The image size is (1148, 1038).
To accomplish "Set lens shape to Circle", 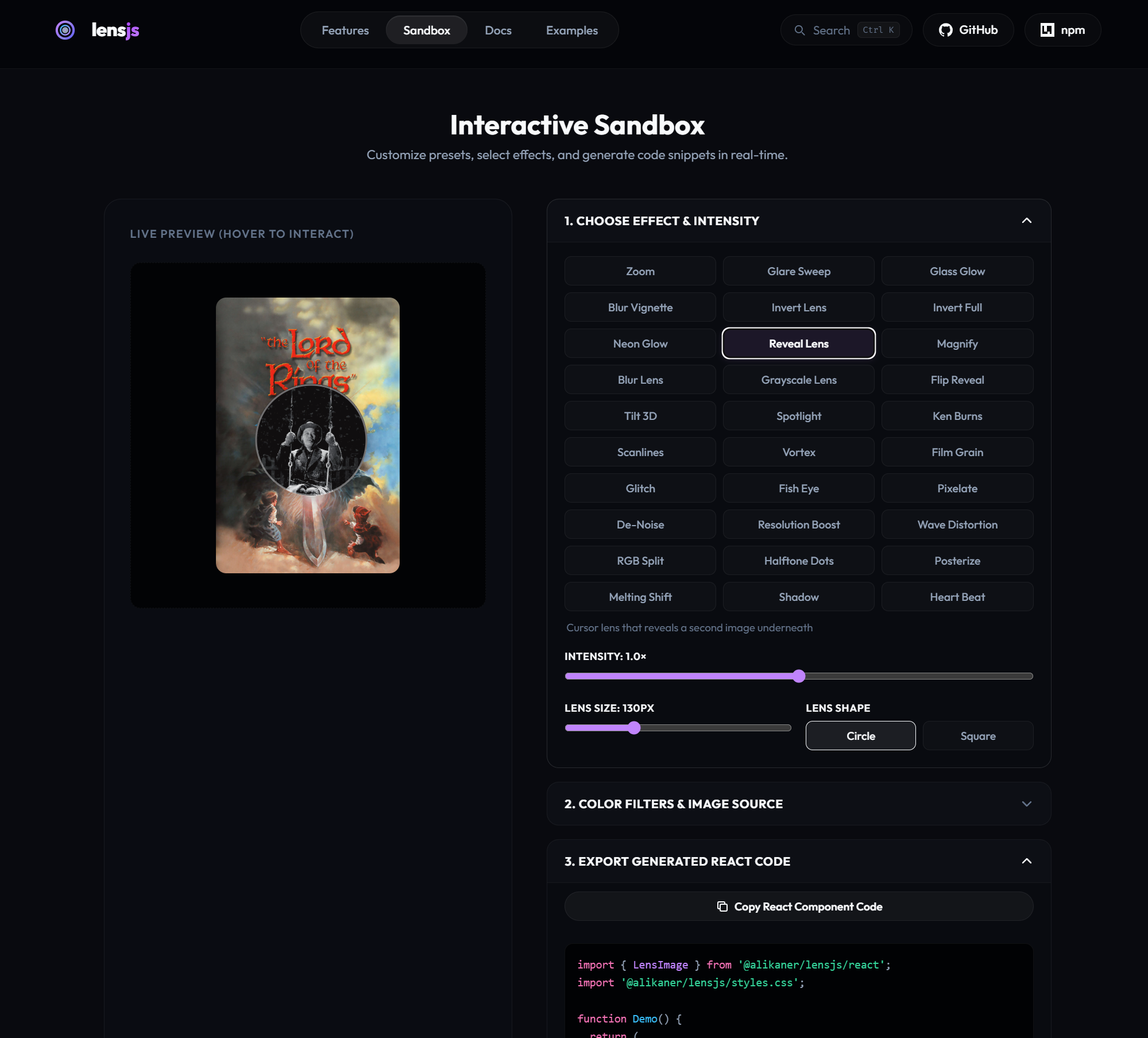I will click(860, 736).
